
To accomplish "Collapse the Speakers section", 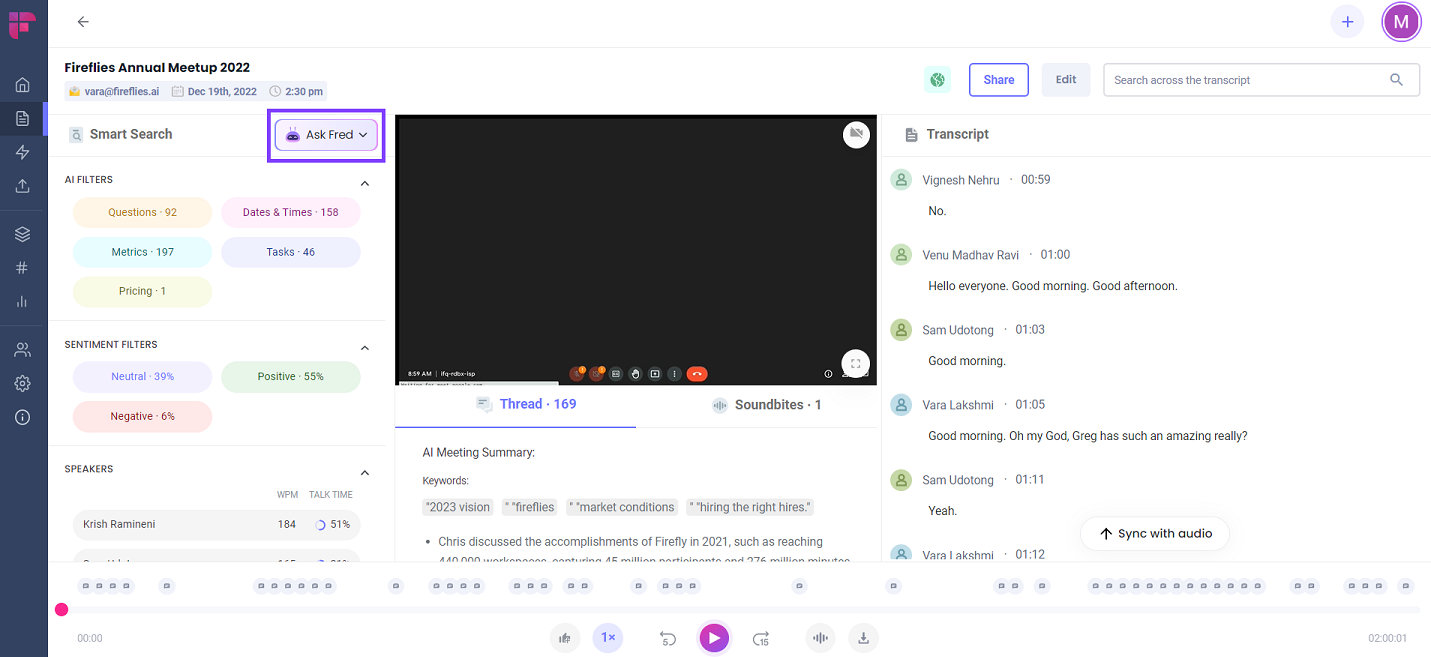I will [x=365, y=472].
